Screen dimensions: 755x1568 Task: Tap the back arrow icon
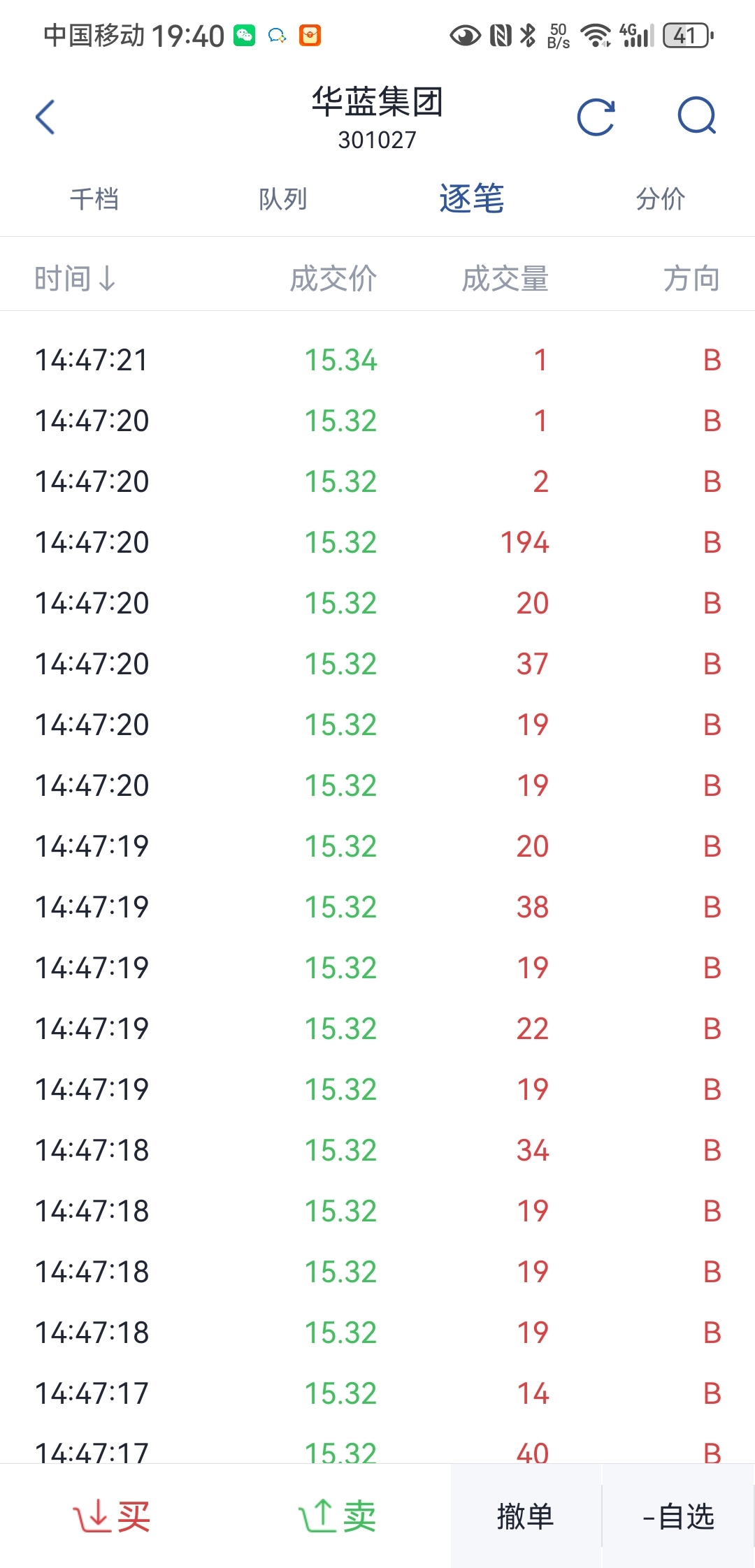pos(45,117)
